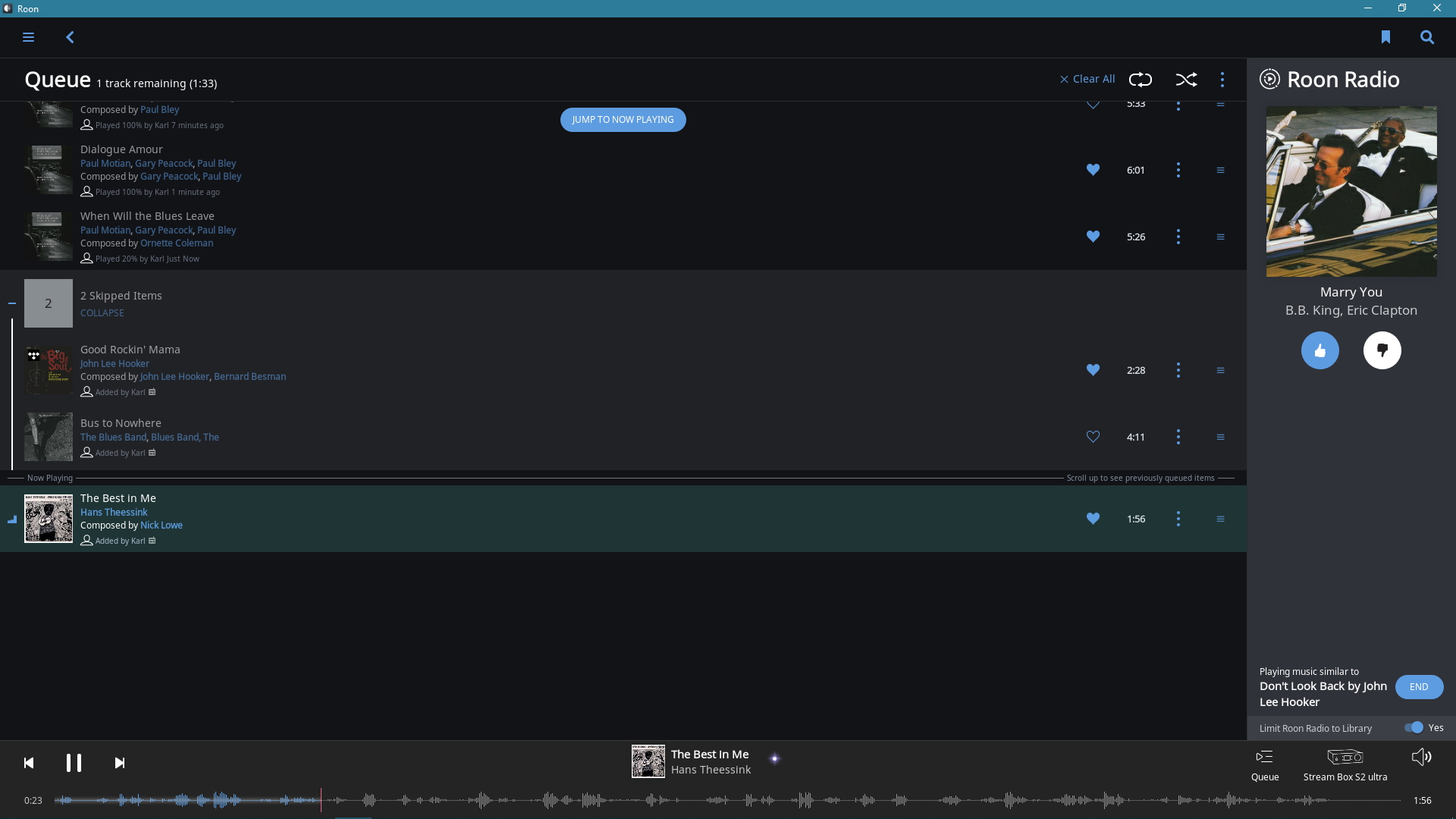
Task: Favorite Bus to Nowhere track
Action: [1093, 437]
